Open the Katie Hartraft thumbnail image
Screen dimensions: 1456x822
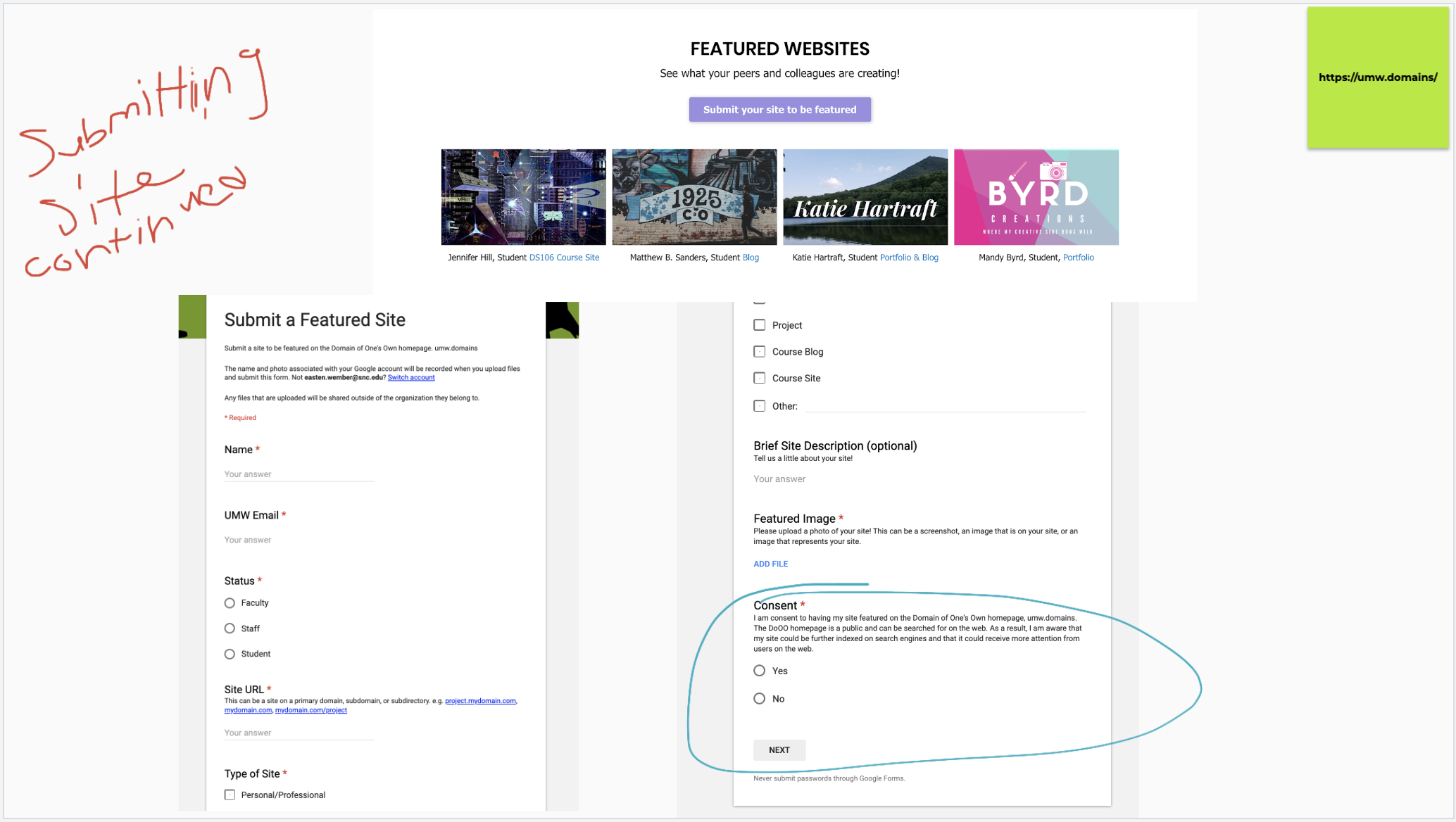click(865, 197)
